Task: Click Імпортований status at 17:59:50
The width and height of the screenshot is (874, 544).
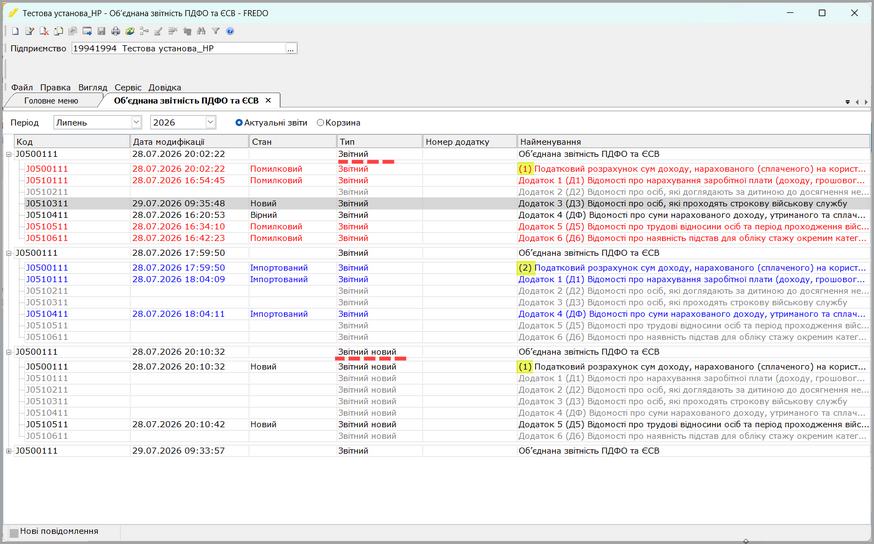Action: click(279, 268)
